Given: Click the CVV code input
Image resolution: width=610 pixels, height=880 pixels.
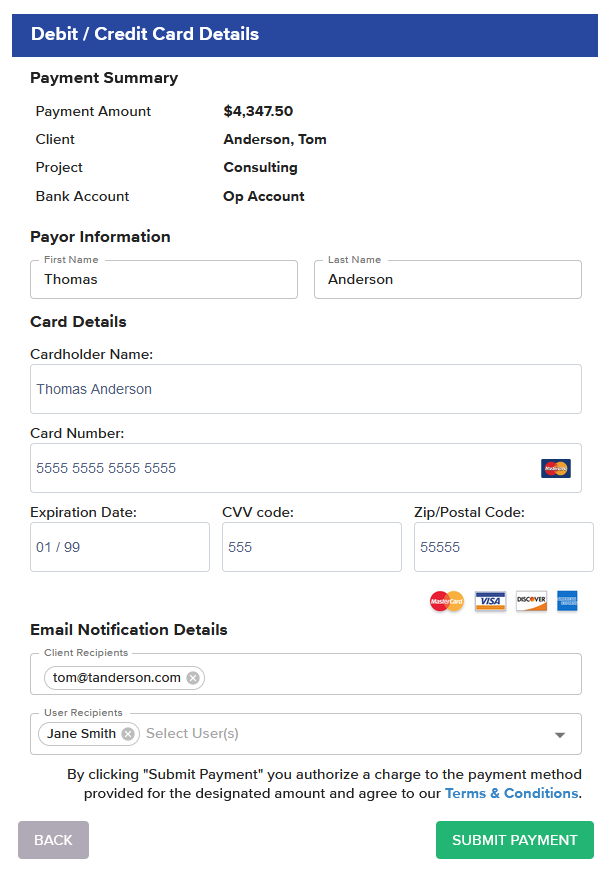Looking at the screenshot, I should click(312, 547).
